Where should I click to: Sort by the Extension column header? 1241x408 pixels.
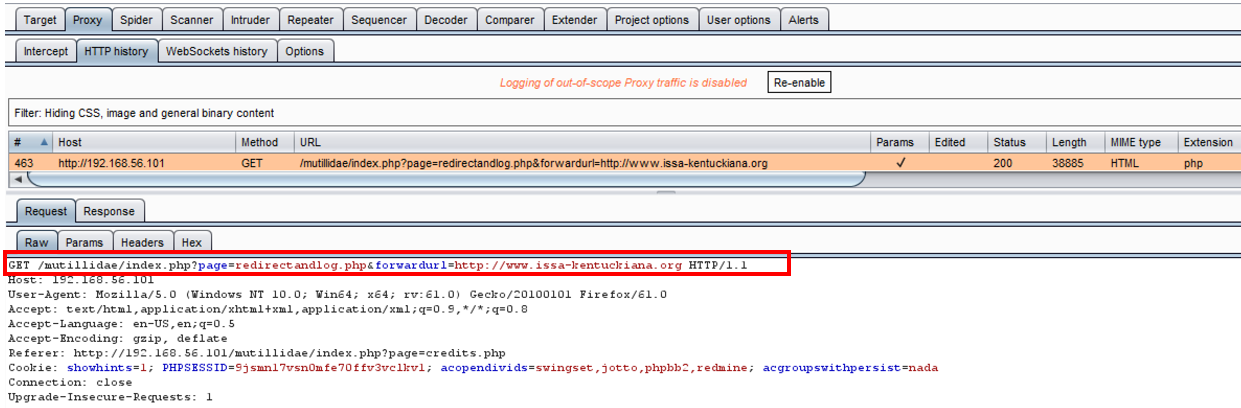(1208, 142)
